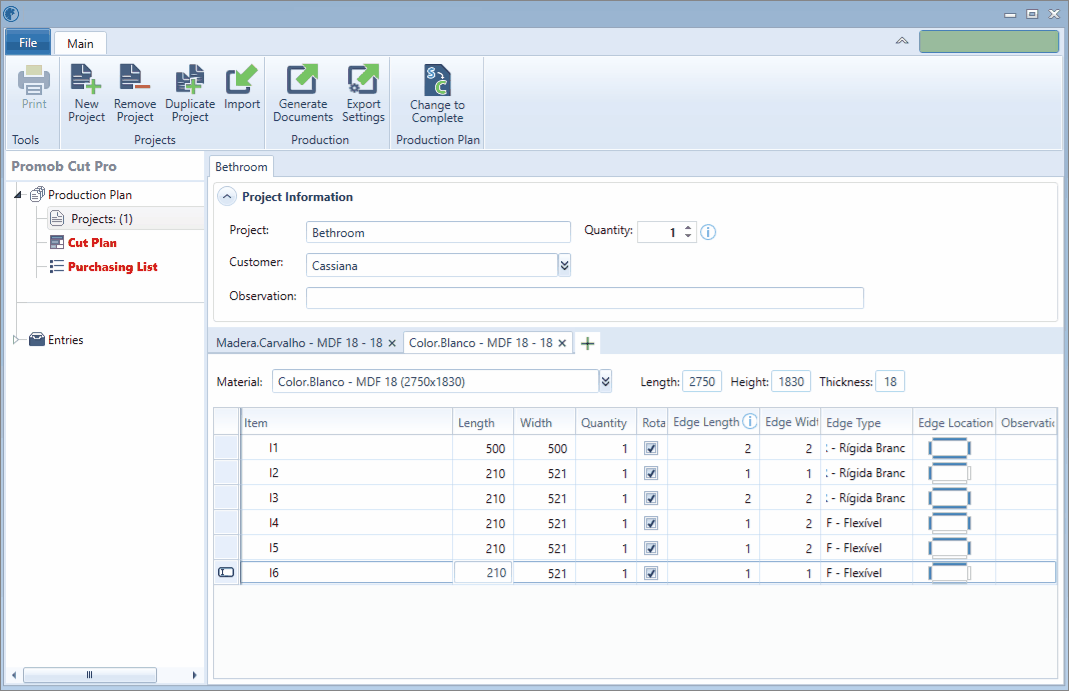The width and height of the screenshot is (1069, 691).
Task: Open the Cut Plan link
Action: [92, 243]
